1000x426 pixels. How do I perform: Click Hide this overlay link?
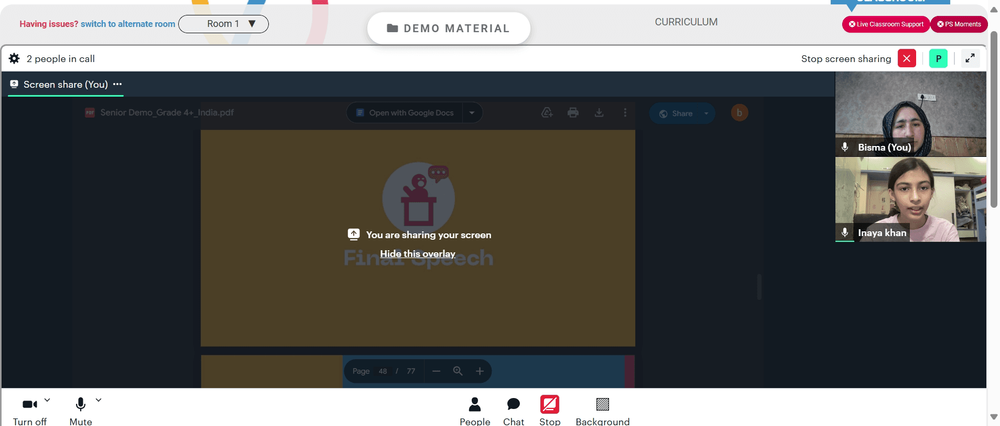[x=418, y=254]
